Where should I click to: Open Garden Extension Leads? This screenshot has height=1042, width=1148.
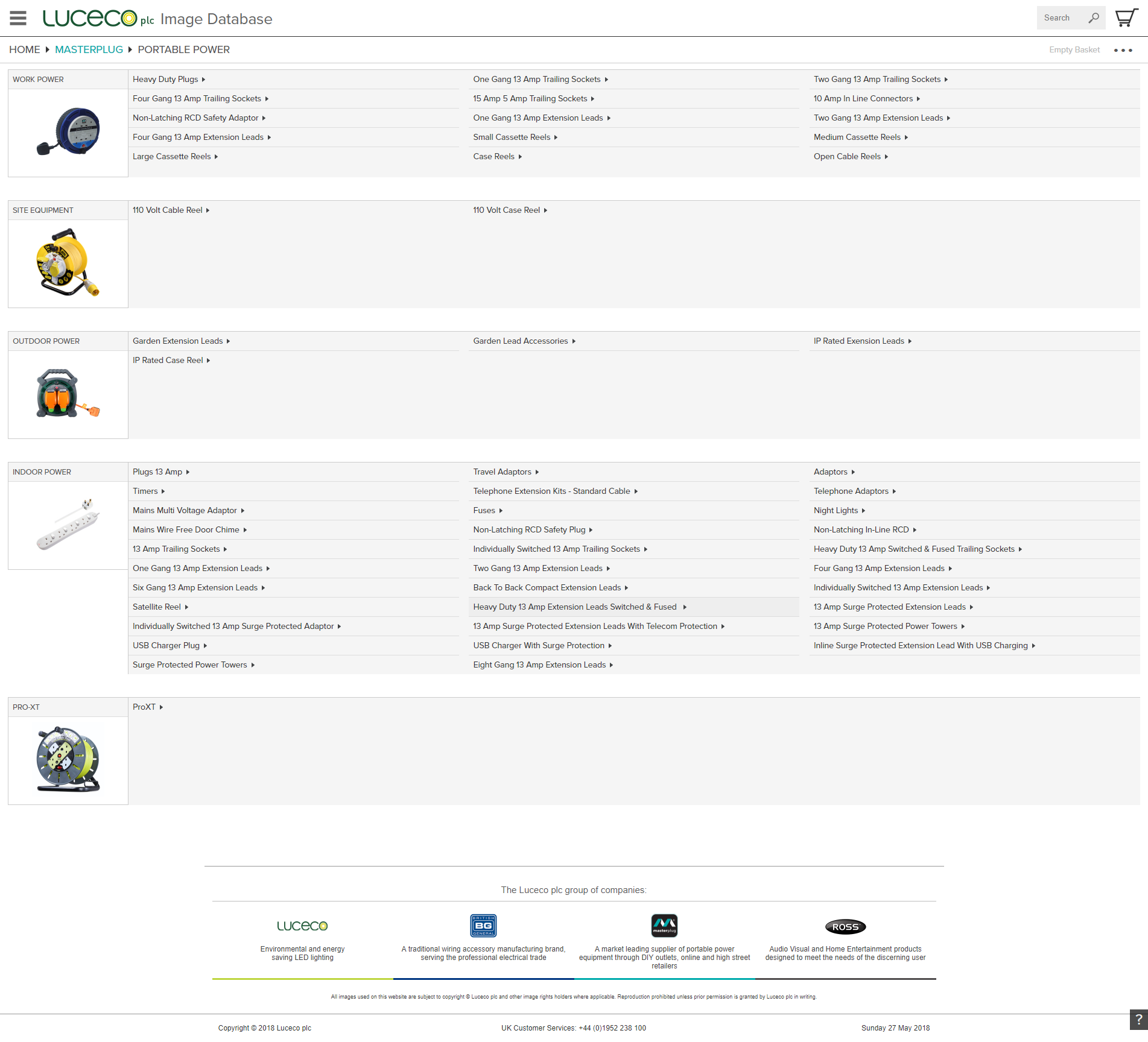pos(181,341)
